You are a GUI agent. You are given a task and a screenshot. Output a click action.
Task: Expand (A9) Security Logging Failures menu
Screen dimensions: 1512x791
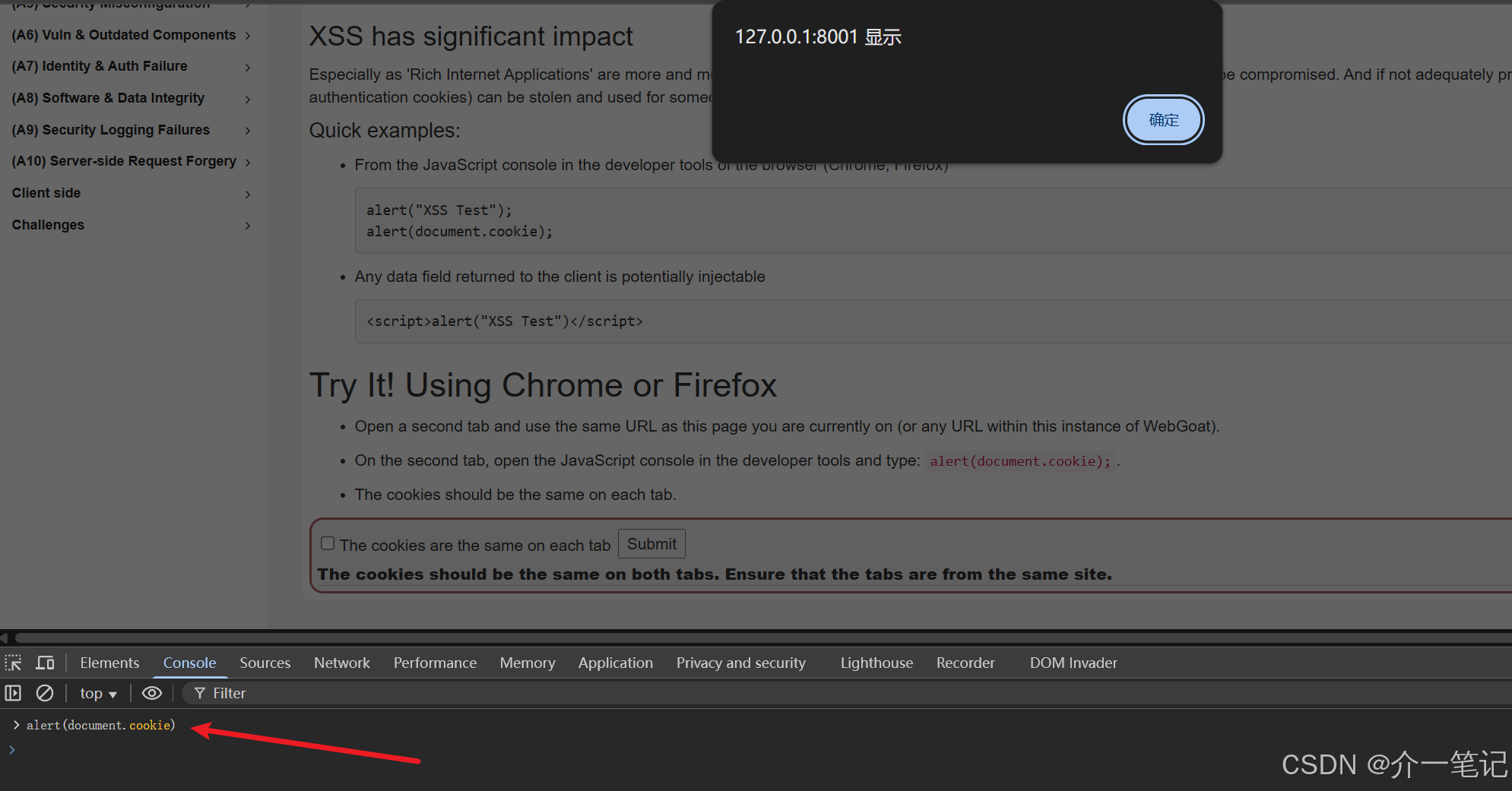coord(132,130)
